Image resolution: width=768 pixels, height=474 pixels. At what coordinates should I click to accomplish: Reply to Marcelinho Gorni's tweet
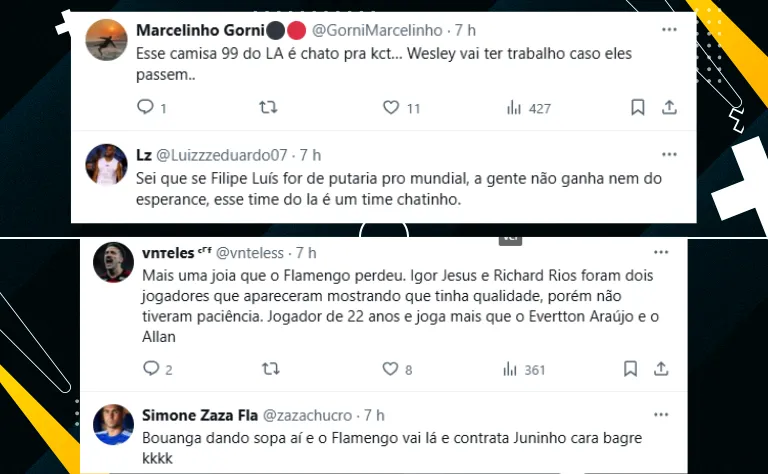[145, 107]
